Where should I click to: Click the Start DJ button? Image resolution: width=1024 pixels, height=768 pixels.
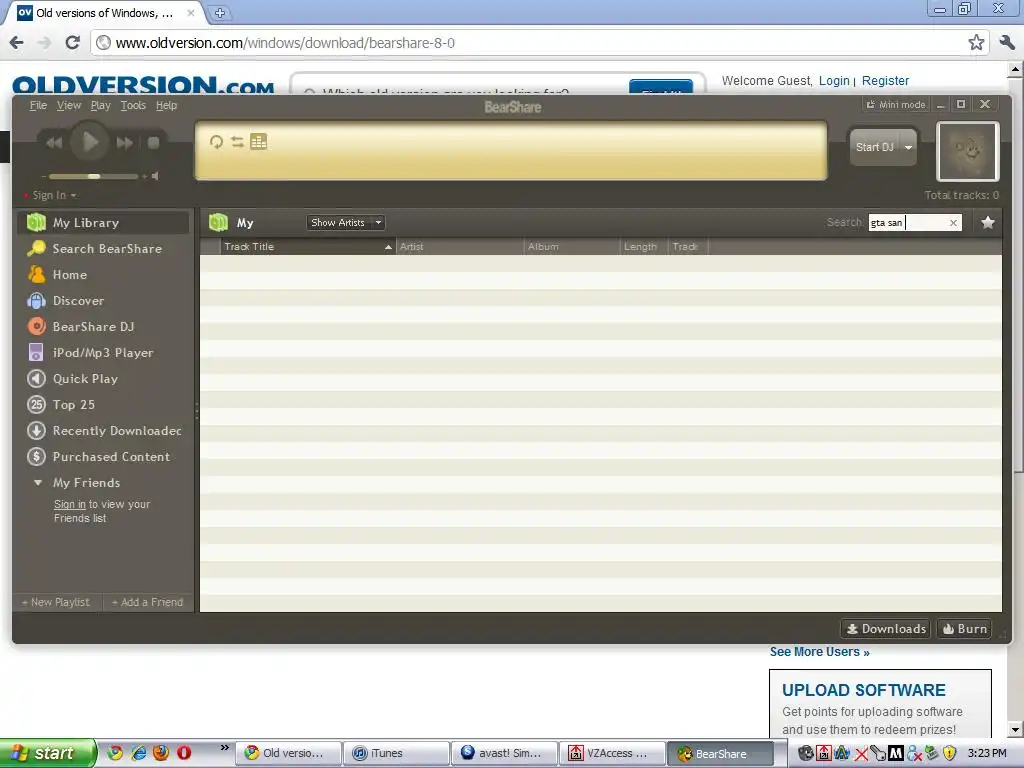click(874, 147)
